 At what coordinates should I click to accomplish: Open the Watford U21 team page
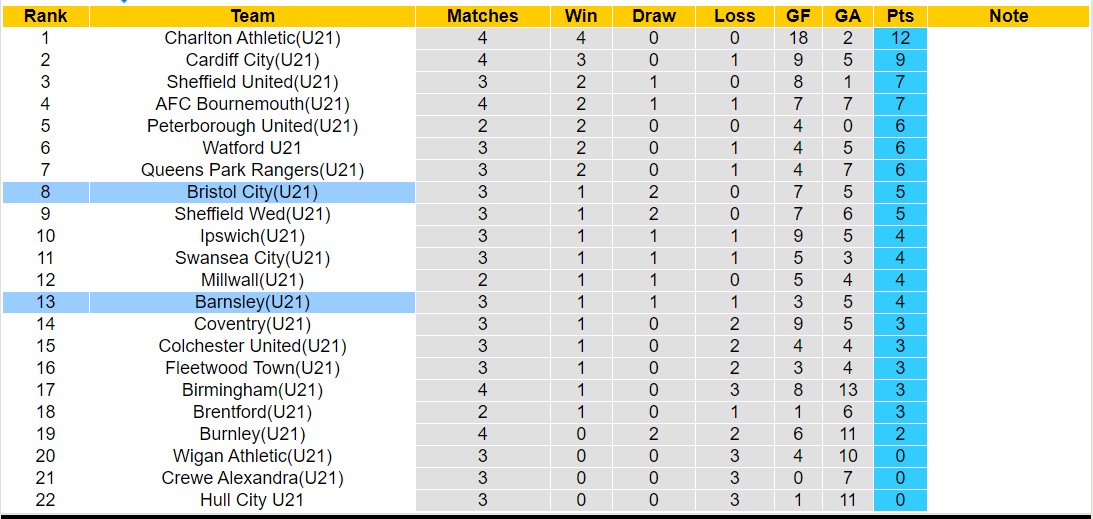click(x=252, y=148)
